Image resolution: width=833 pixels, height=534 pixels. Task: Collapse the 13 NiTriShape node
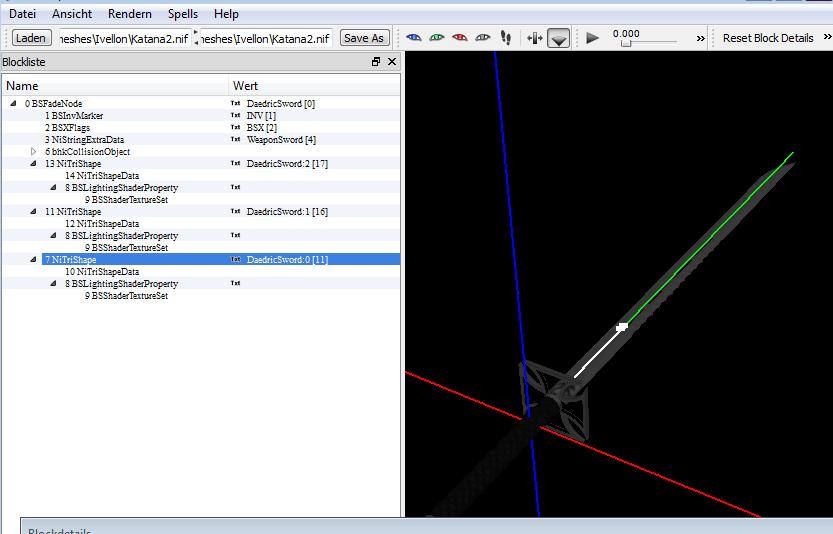(34, 164)
